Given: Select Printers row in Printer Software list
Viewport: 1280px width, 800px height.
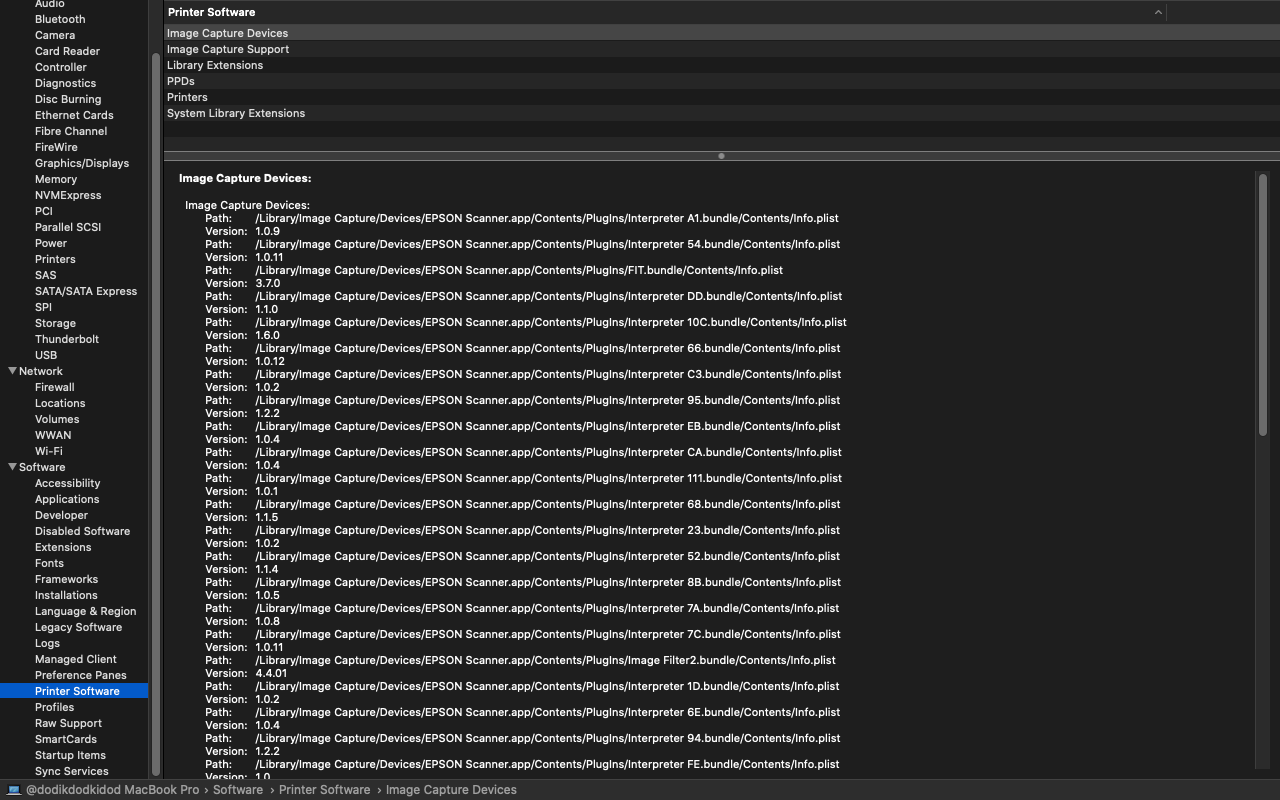Looking at the screenshot, I should pos(722,97).
